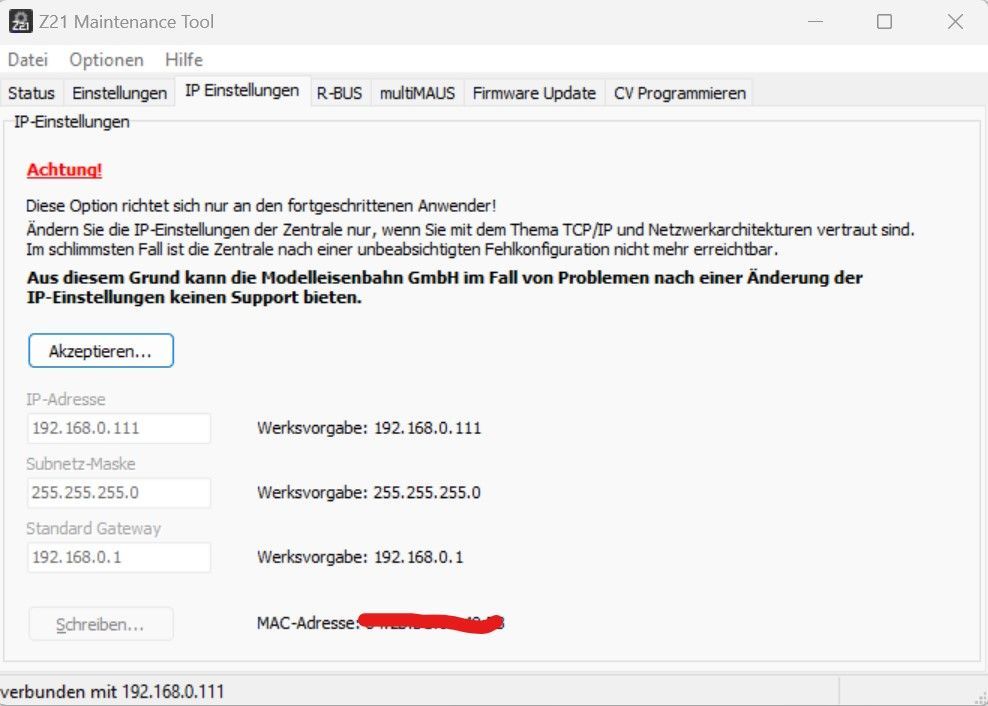Screen dimensions: 988x706
Task: Click the Standard Gateway input field
Action: pos(119,557)
